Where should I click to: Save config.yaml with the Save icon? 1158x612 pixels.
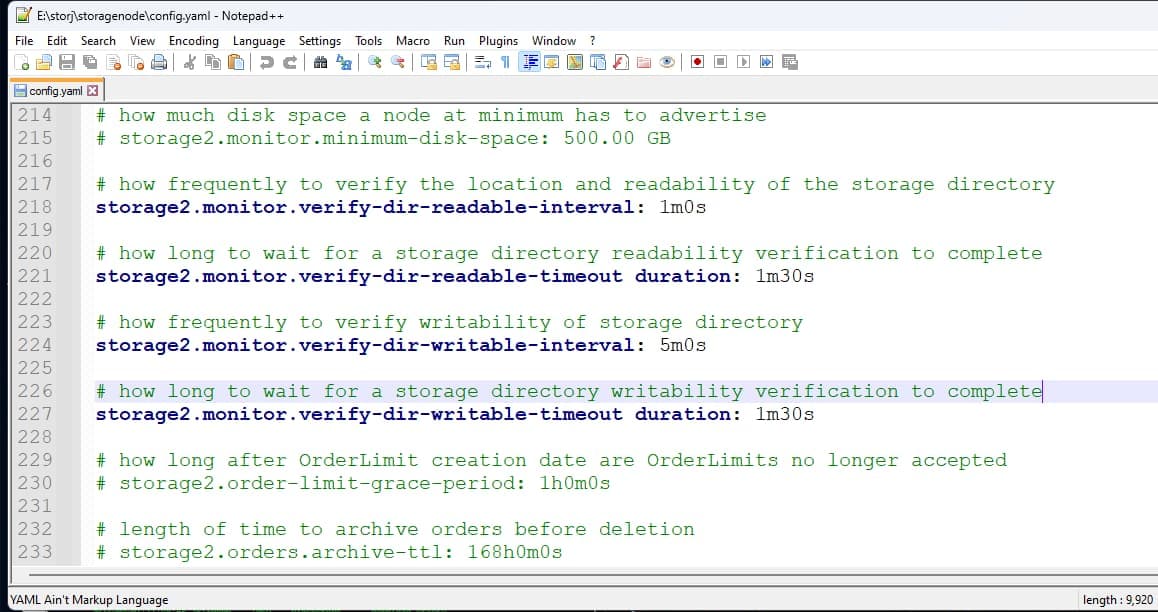pyautogui.click(x=67, y=63)
